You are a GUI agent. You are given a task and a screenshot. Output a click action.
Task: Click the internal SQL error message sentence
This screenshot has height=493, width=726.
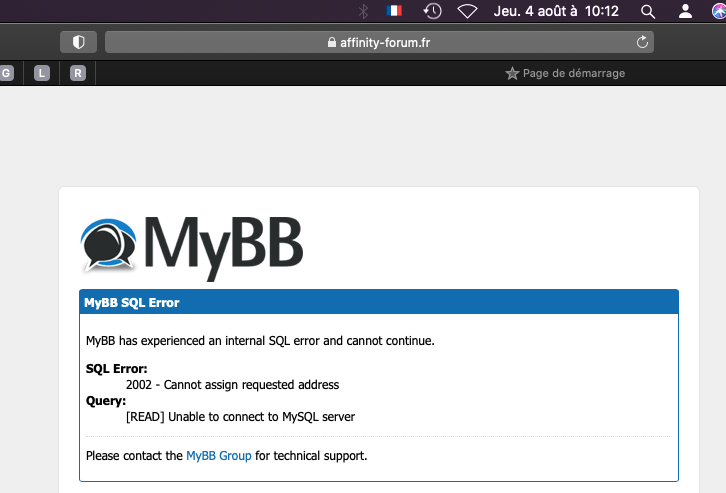[260, 341]
